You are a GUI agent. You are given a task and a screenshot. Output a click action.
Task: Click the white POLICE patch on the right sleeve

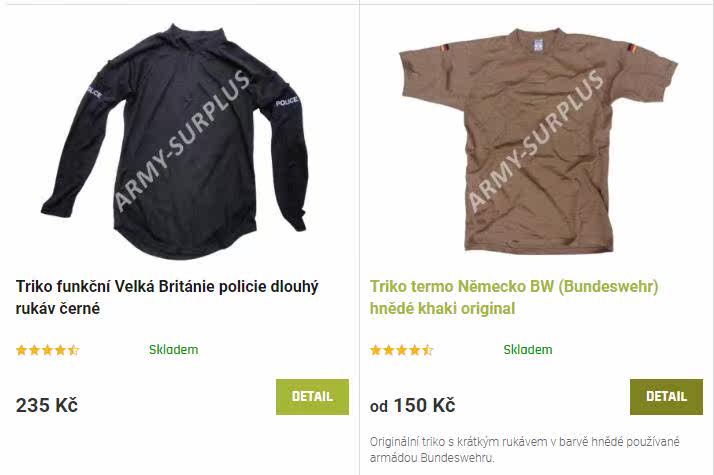coord(287,102)
